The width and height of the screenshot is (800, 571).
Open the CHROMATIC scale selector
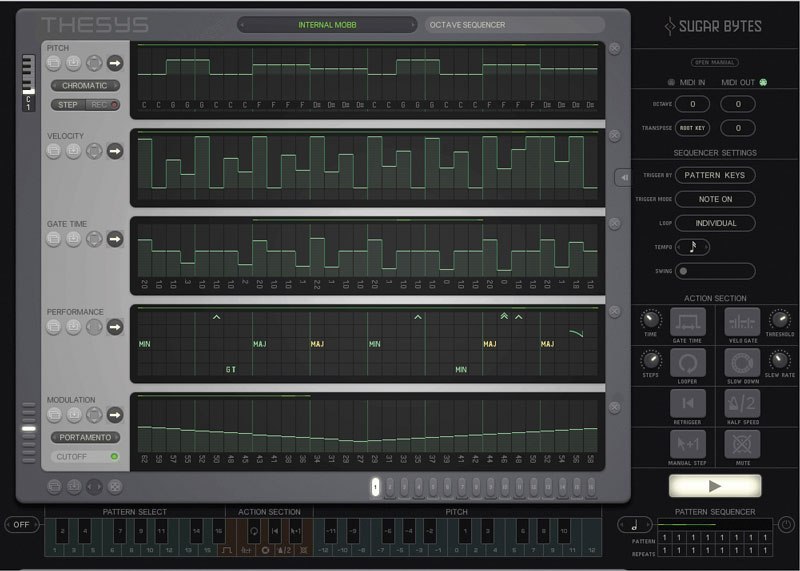85,86
